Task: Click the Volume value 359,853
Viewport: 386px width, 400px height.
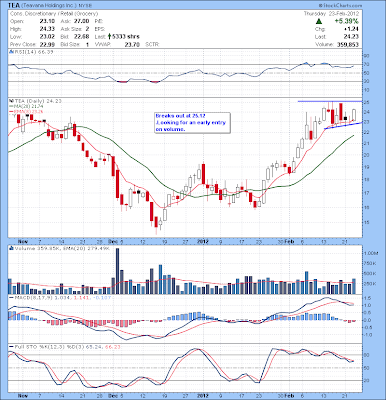Action: [347, 44]
